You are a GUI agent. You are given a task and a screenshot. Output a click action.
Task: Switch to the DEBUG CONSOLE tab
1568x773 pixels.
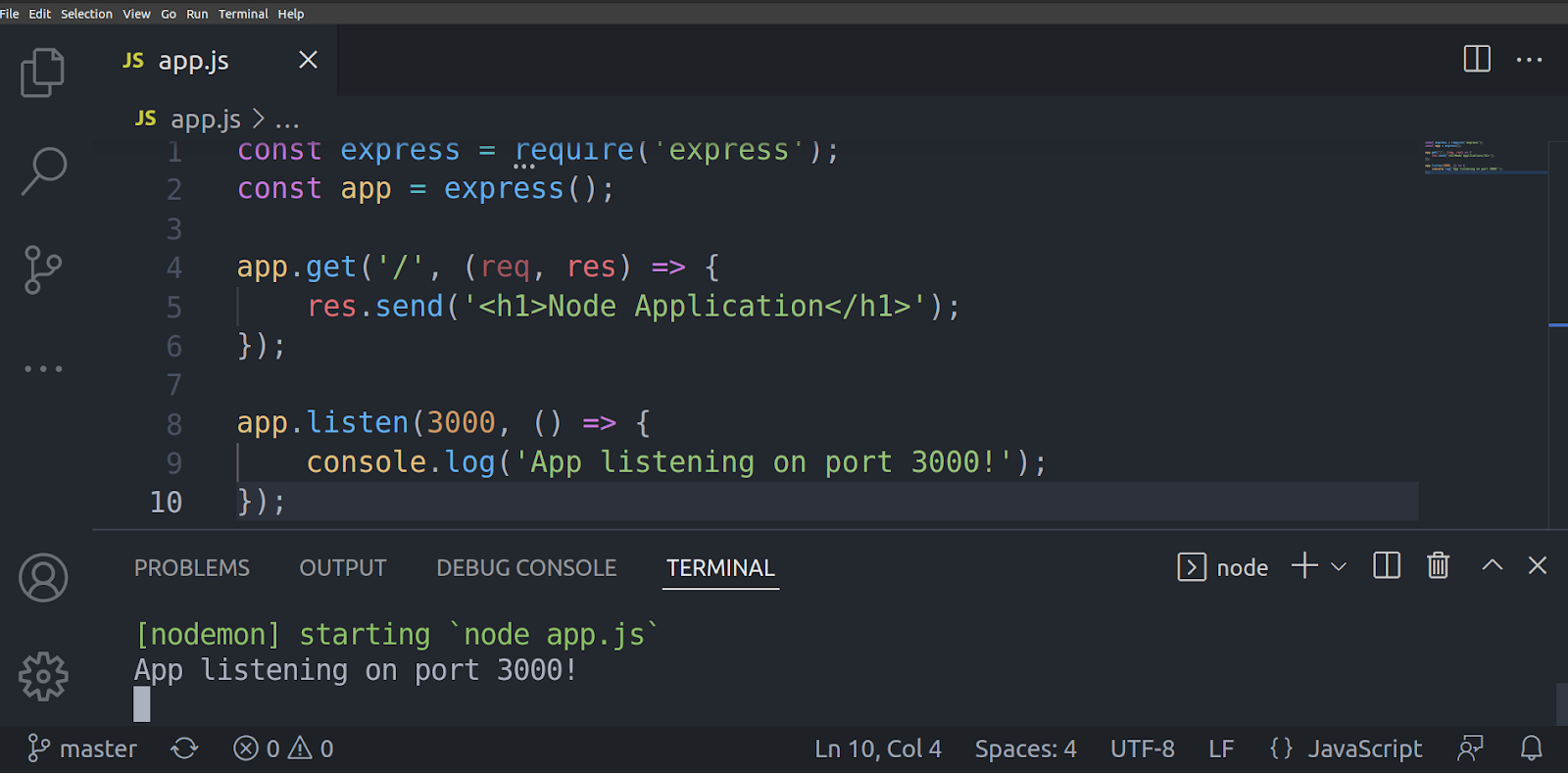[x=526, y=568]
